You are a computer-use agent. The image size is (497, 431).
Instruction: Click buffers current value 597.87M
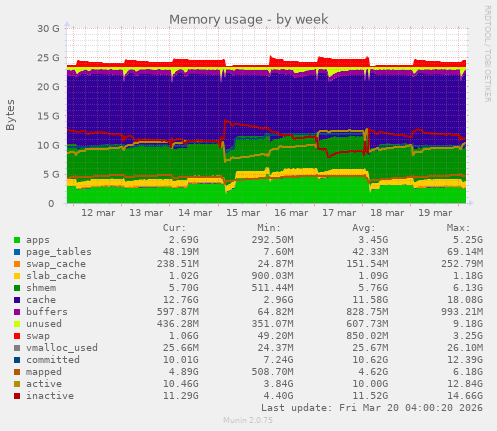pyautogui.click(x=178, y=312)
